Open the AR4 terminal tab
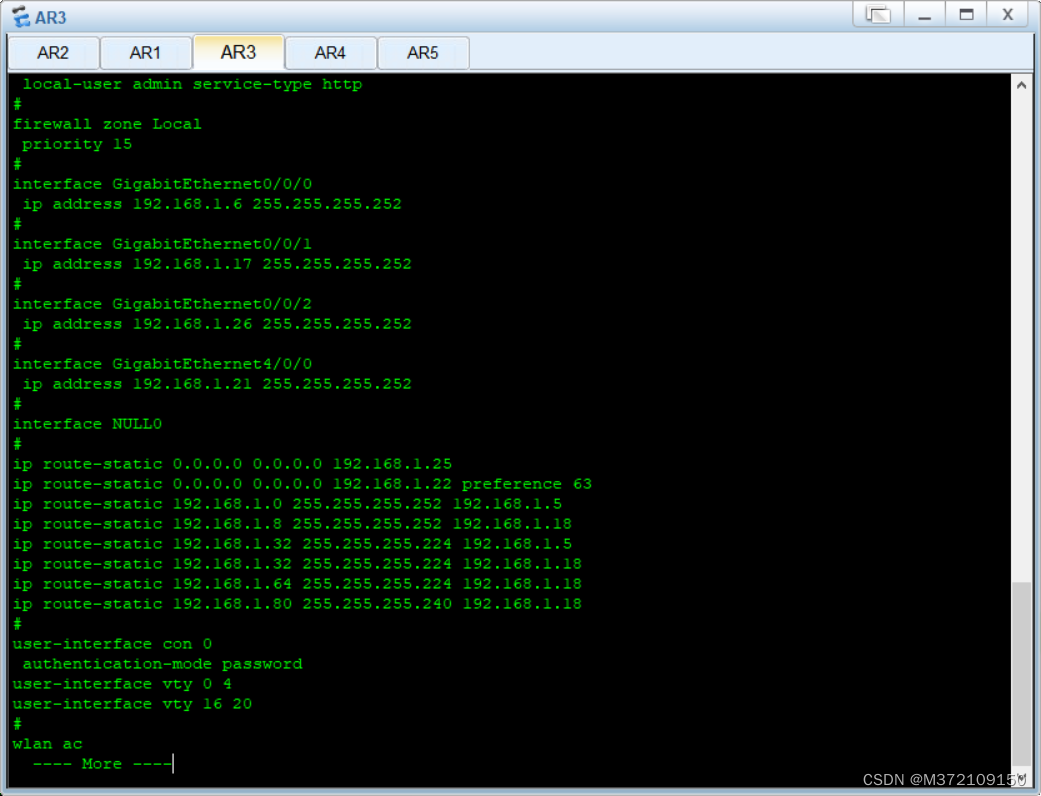This screenshot has height=796, width=1041. coord(330,52)
